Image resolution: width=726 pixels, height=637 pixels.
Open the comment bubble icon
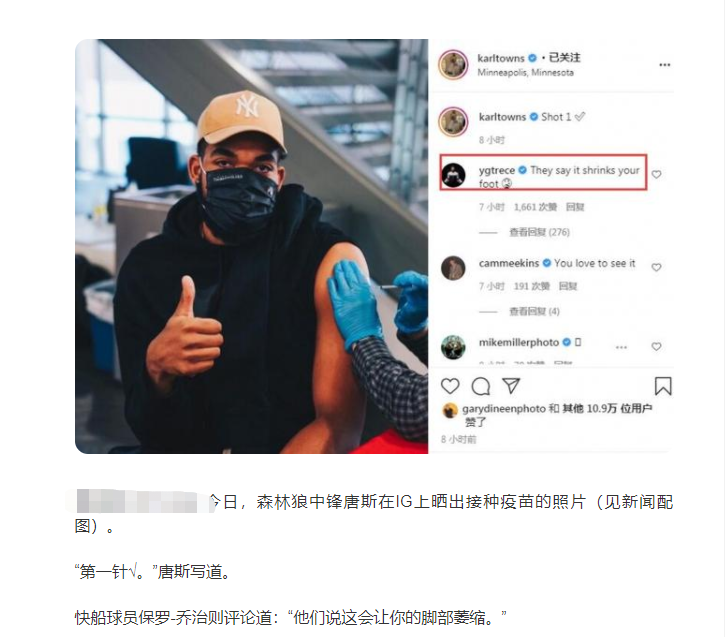pos(481,386)
